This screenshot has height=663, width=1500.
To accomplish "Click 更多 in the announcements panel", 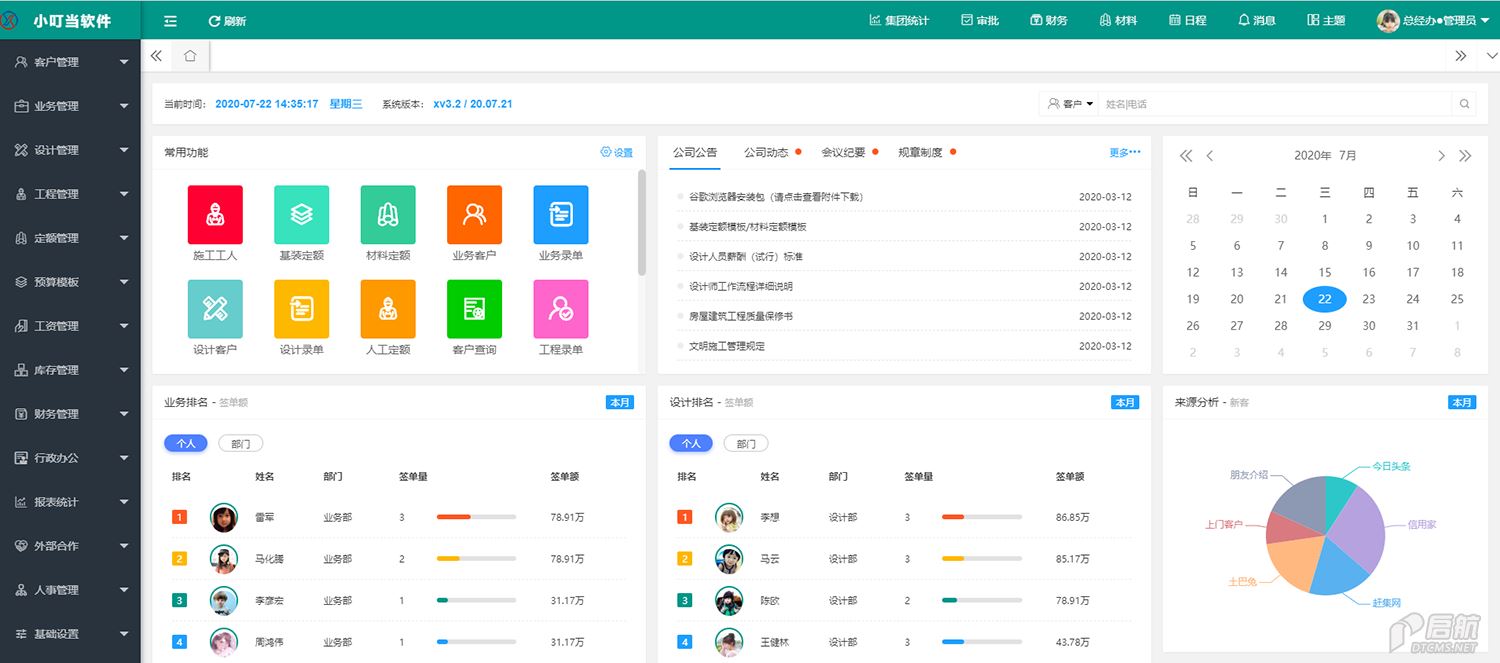I will [1124, 153].
